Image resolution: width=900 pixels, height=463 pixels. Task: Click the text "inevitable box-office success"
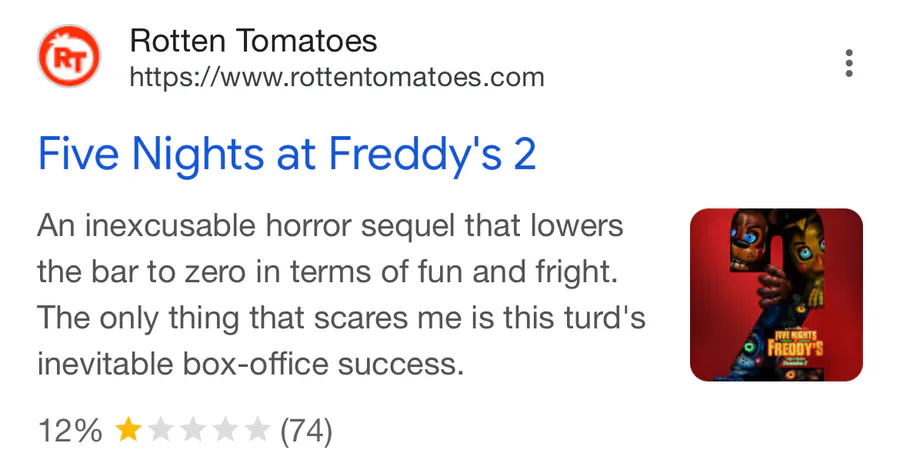[x=251, y=363]
